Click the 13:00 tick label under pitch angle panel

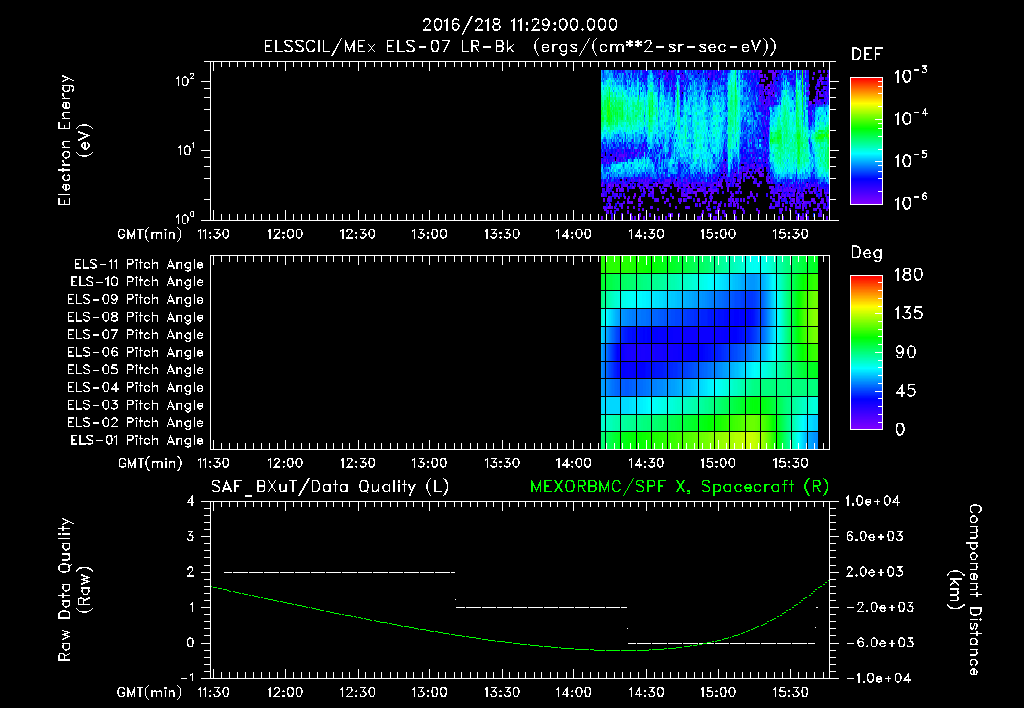tap(429, 464)
